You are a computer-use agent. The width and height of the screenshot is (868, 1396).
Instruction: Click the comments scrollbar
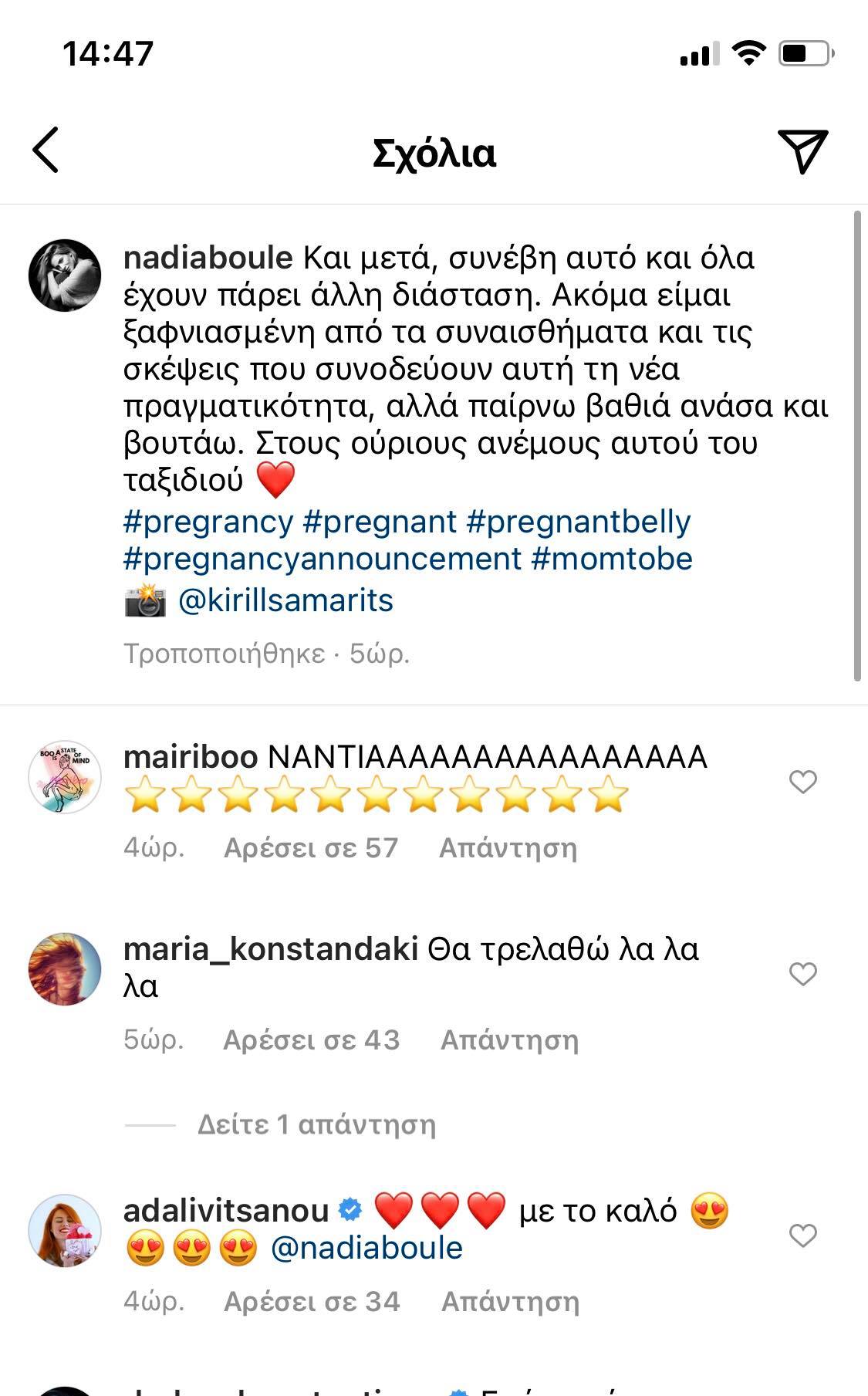857,446
